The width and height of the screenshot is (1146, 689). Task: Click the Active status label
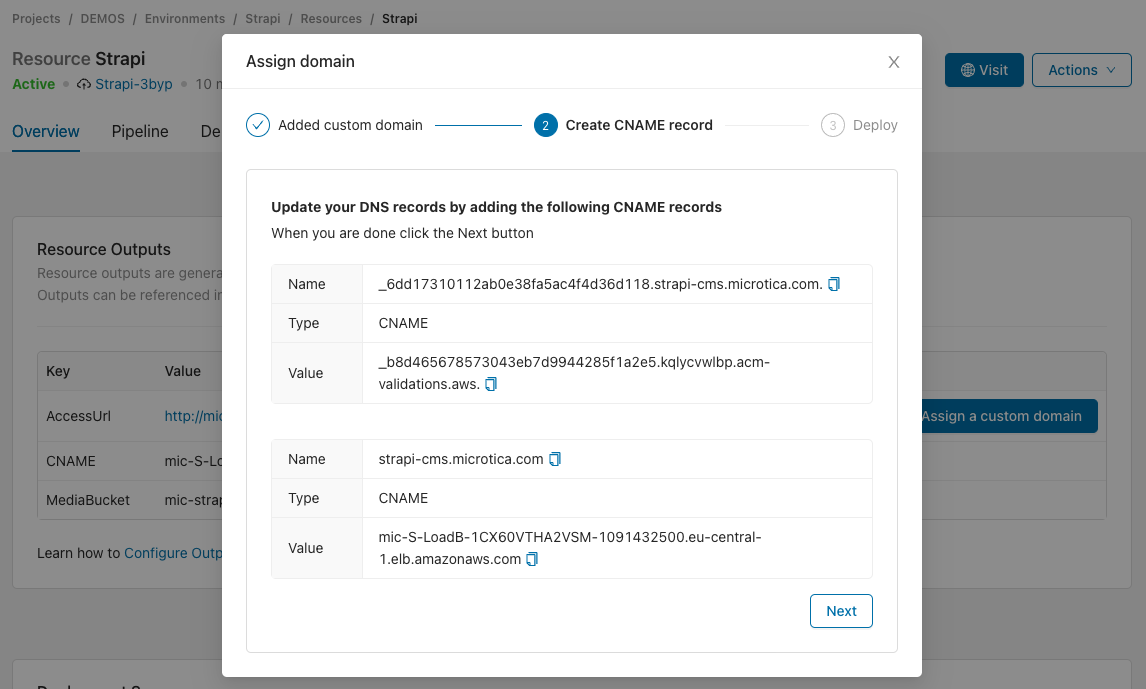tap(34, 84)
